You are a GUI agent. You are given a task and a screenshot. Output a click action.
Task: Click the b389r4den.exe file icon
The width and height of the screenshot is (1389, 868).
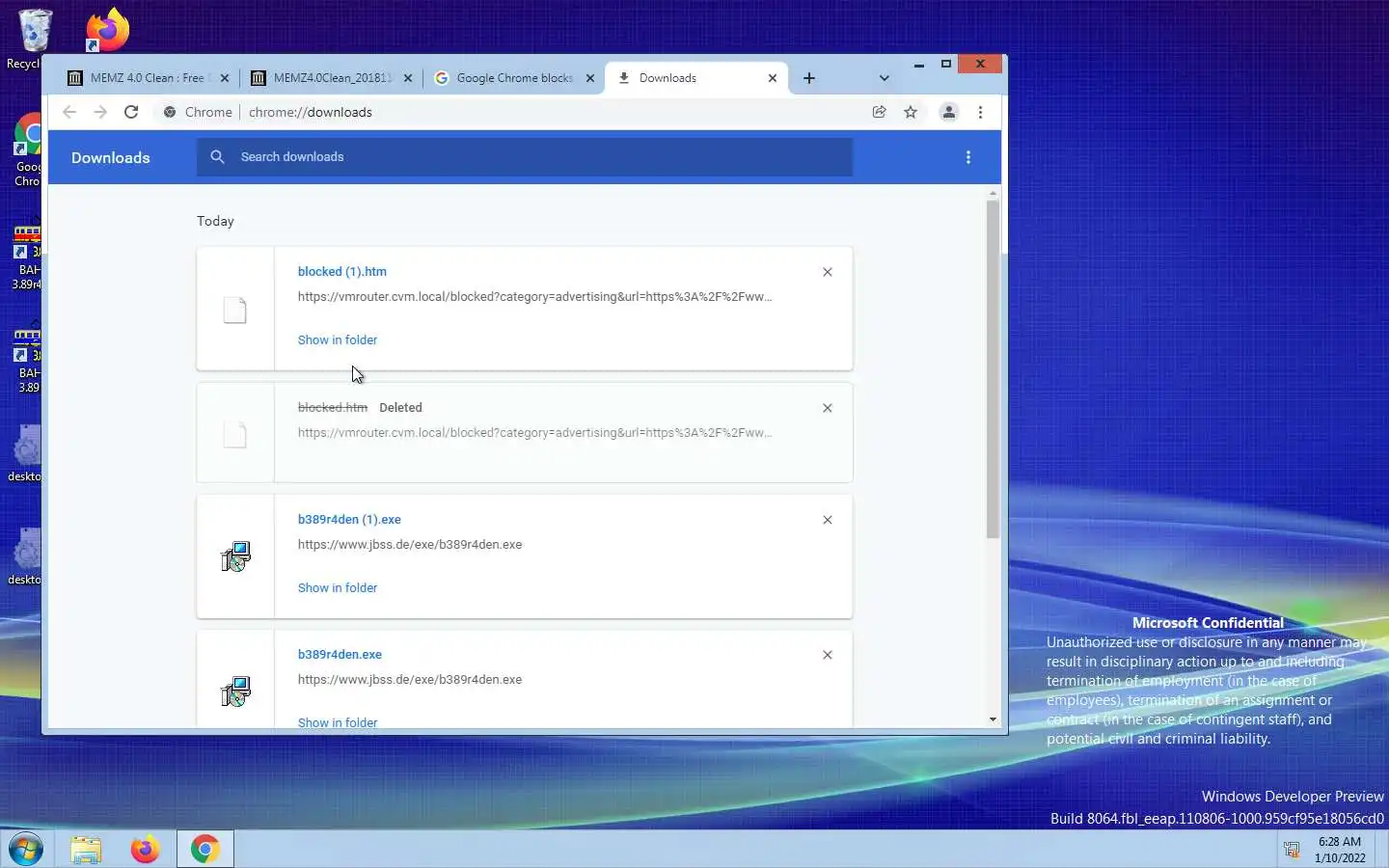(x=235, y=692)
